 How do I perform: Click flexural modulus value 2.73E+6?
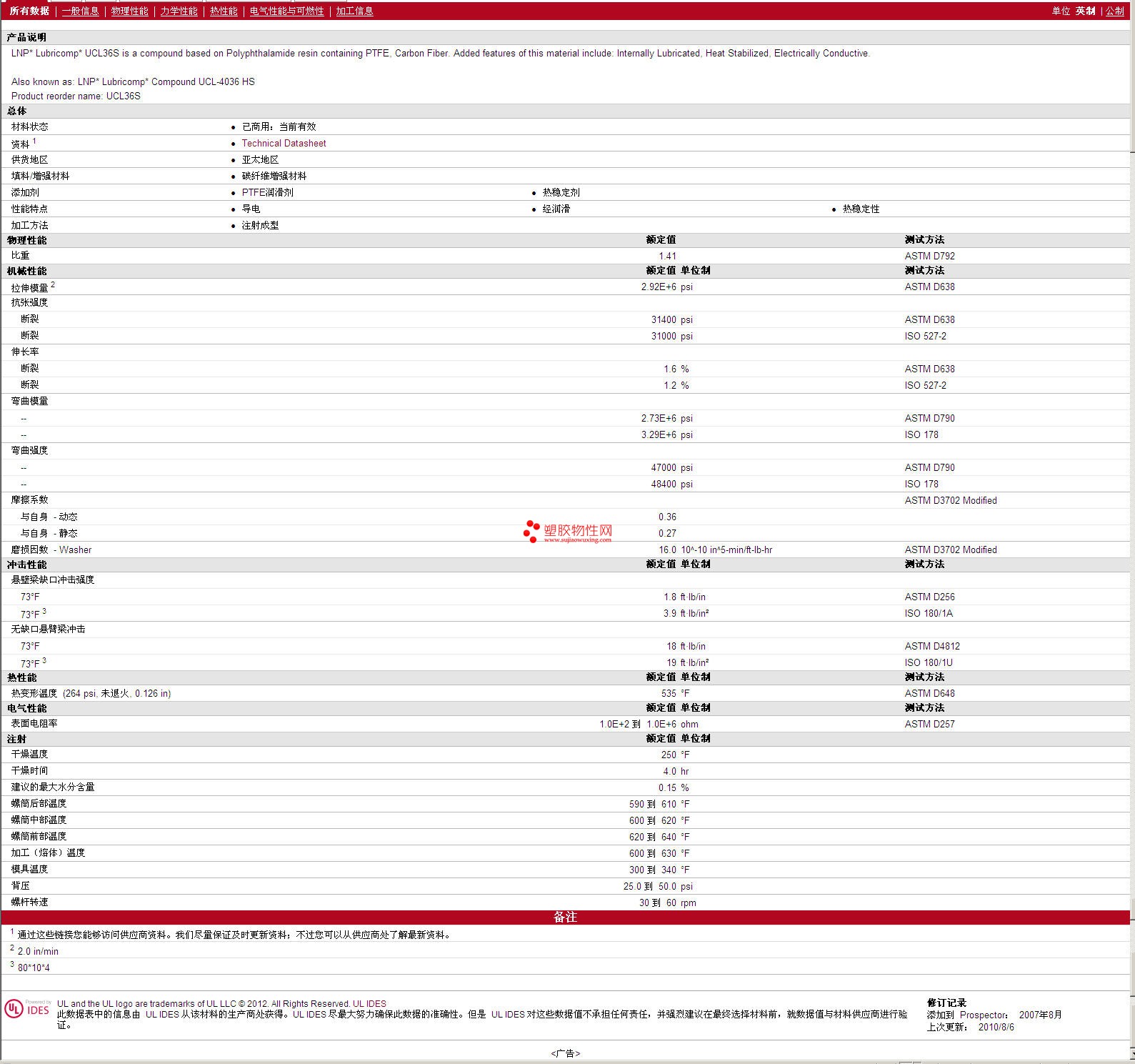coord(659,418)
